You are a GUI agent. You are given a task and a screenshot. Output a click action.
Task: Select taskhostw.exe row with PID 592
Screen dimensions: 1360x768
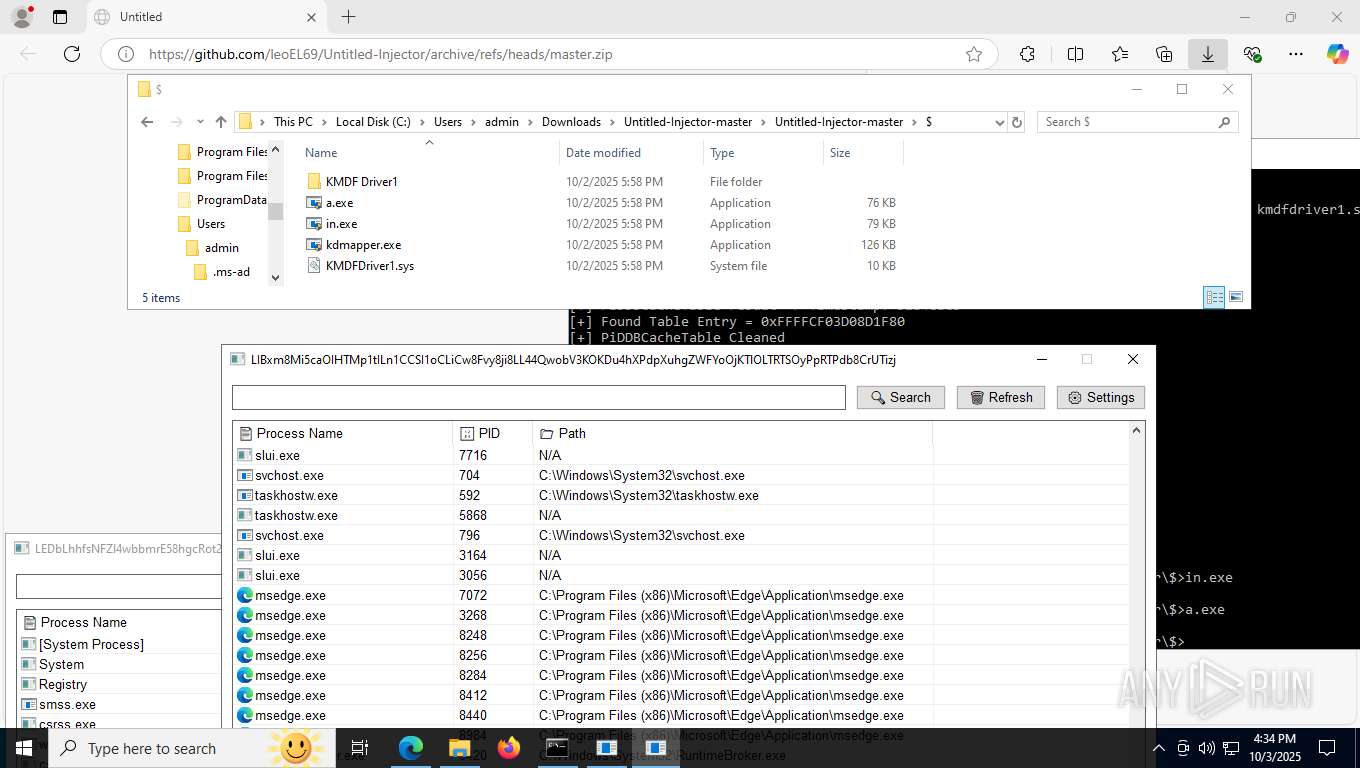pos(681,495)
